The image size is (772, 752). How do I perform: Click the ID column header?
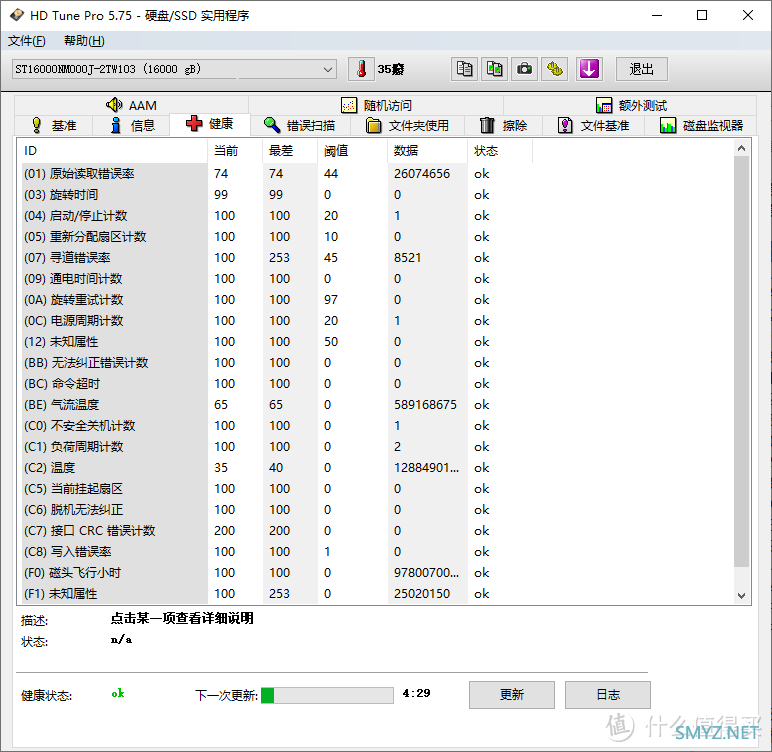[112, 151]
